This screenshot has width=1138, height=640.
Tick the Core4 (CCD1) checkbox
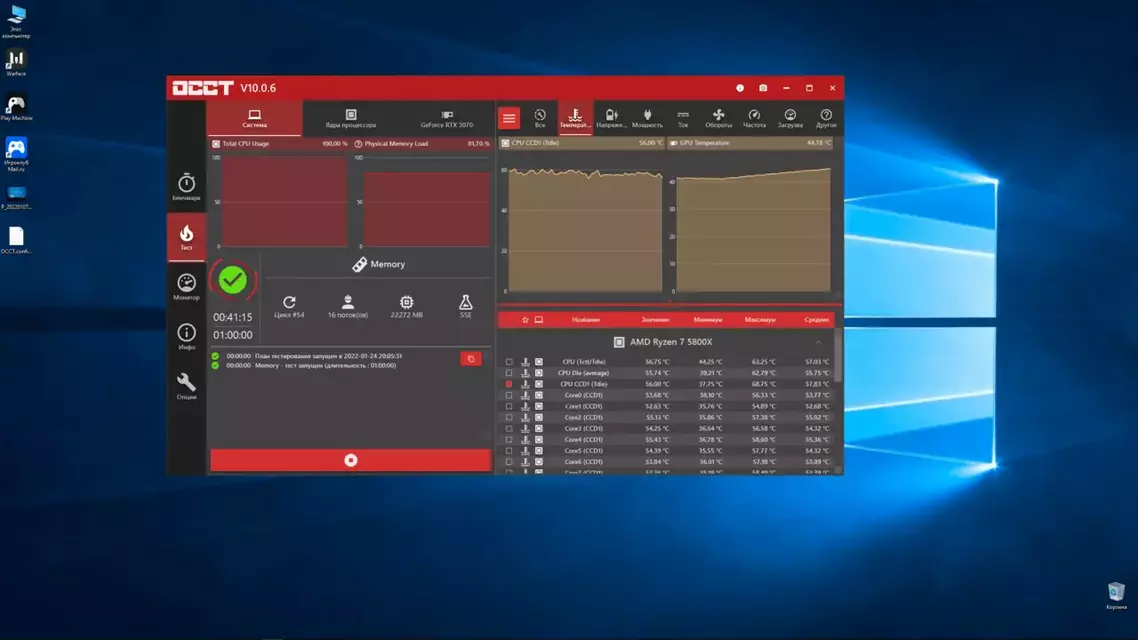point(509,440)
